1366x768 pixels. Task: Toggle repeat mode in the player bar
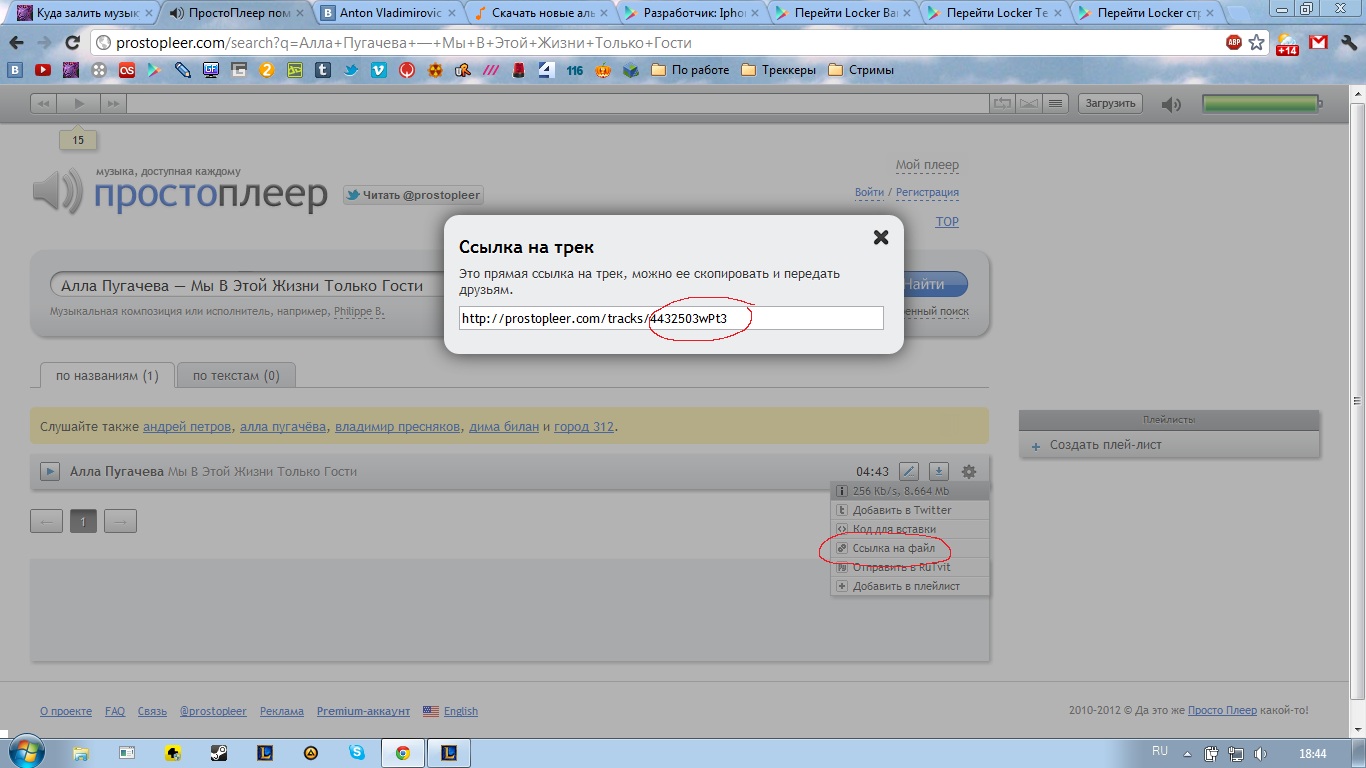click(x=1002, y=103)
